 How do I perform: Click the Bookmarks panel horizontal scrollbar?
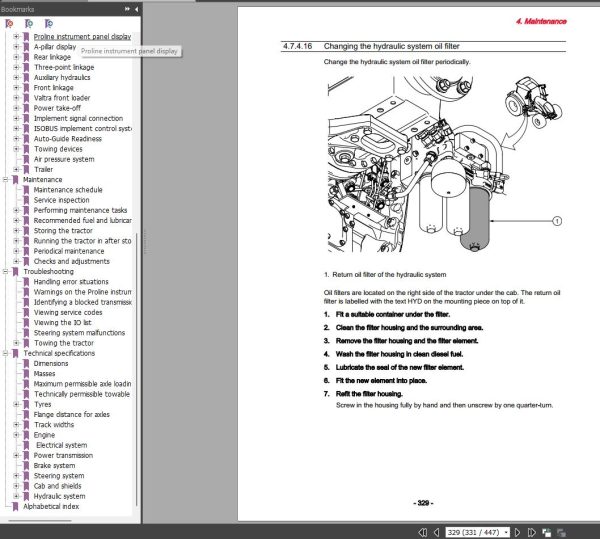[40, 520]
